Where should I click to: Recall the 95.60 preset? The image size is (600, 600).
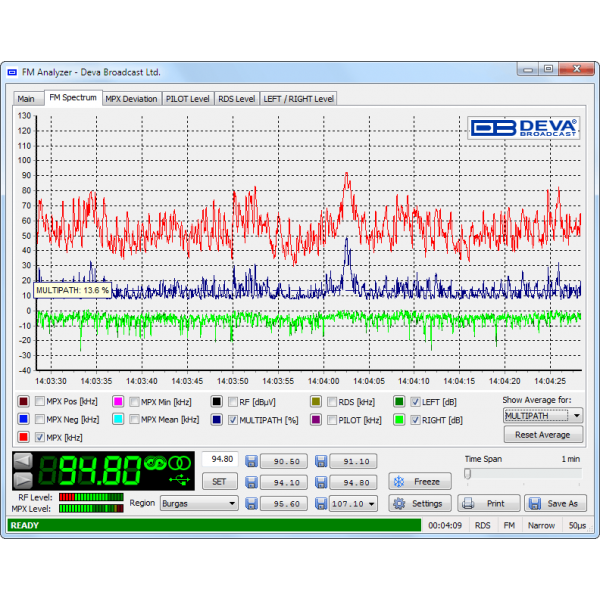284,504
